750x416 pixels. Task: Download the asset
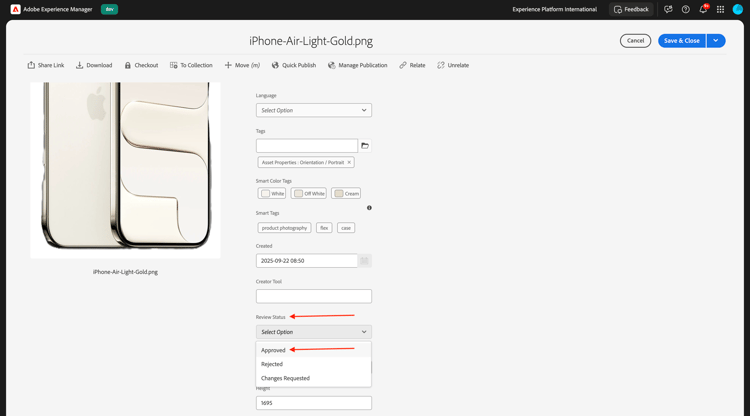[94, 65]
